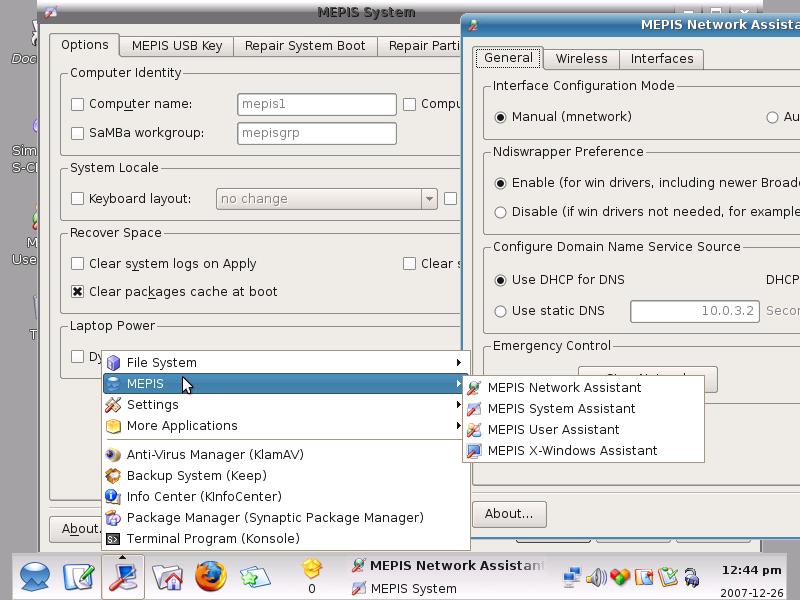The width and height of the screenshot is (800, 600).
Task: Click the Synaptic Package Manager icon
Action: 113,517
